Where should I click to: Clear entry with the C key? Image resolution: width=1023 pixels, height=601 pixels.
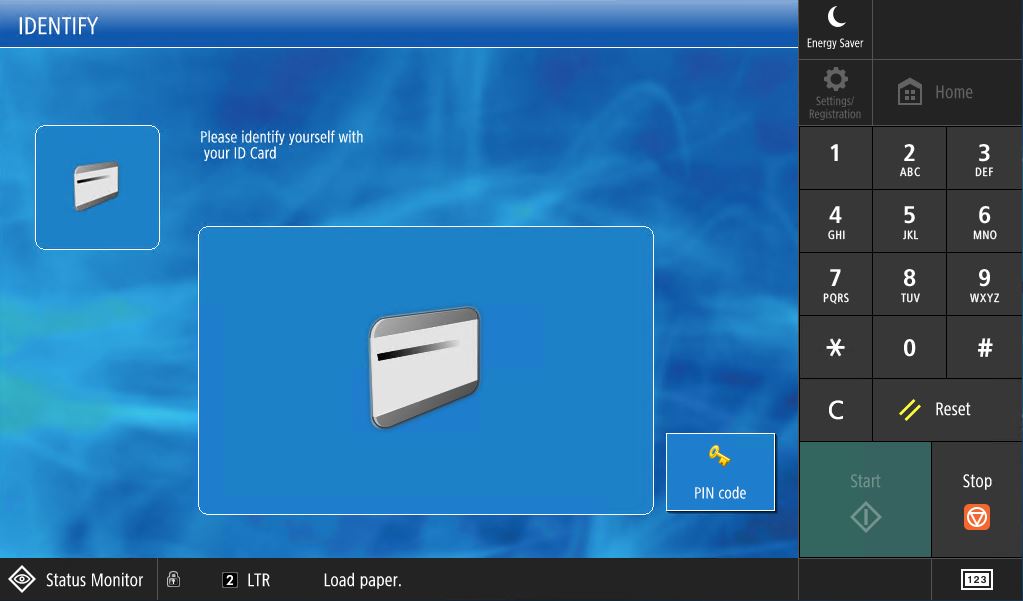tap(835, 410)
